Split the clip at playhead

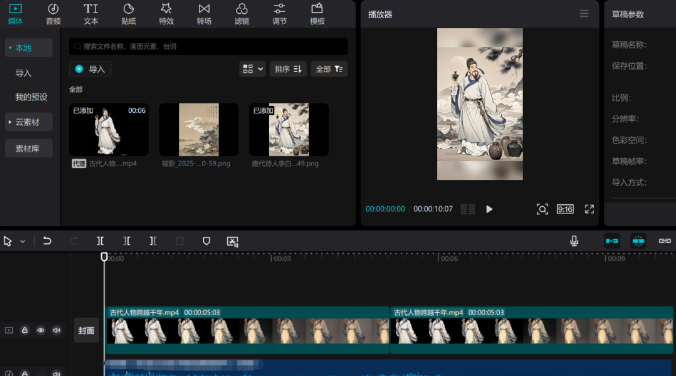click(100, 241)
